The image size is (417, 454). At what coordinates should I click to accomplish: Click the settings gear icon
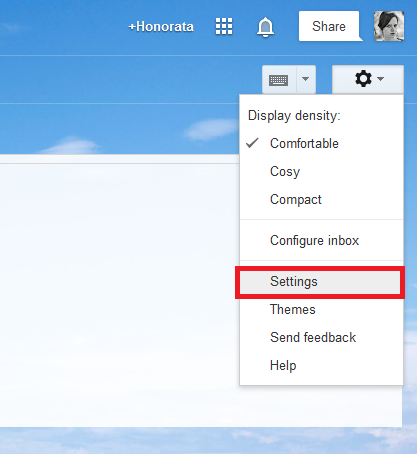pyautogui.click(x=363, y=79)
